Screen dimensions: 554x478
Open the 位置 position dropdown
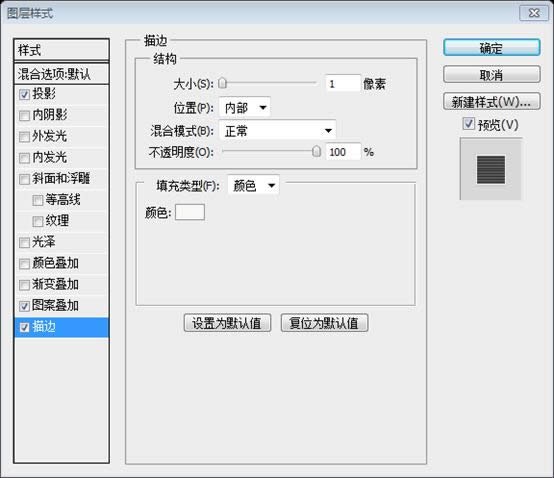(244, 107)
